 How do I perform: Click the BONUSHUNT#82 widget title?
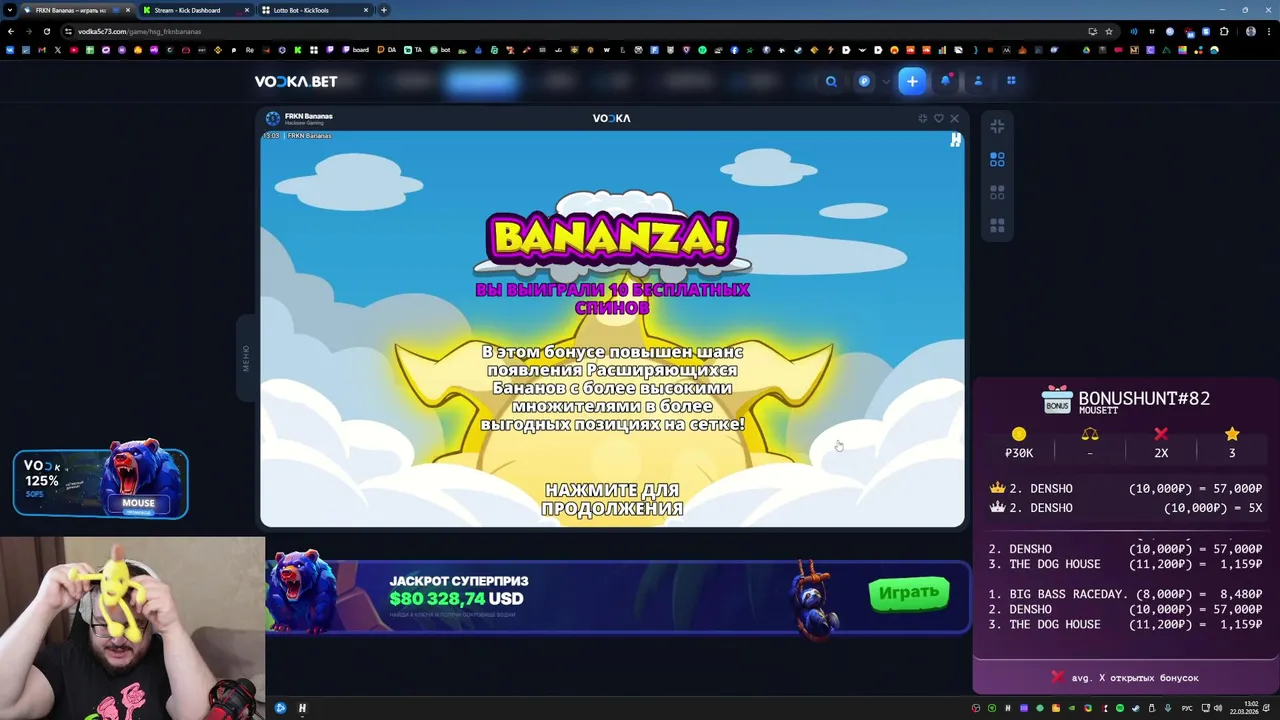pyautogui.click(x=1144, y=398)
